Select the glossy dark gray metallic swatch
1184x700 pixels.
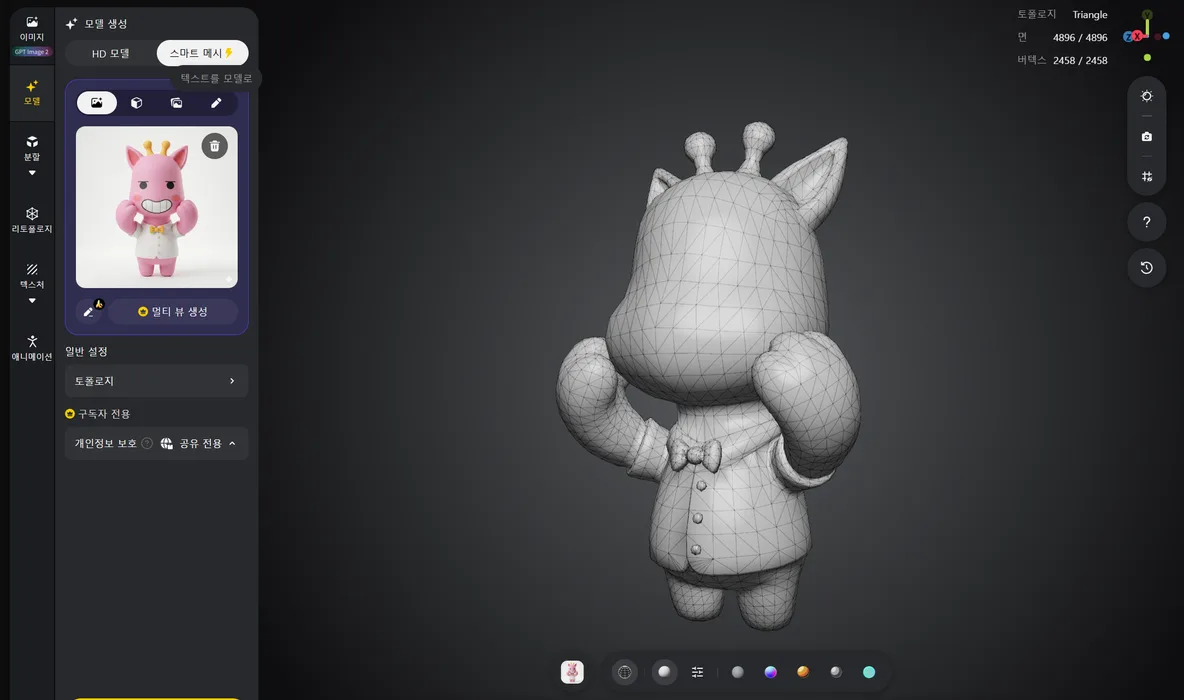click(x=836, y=672)
